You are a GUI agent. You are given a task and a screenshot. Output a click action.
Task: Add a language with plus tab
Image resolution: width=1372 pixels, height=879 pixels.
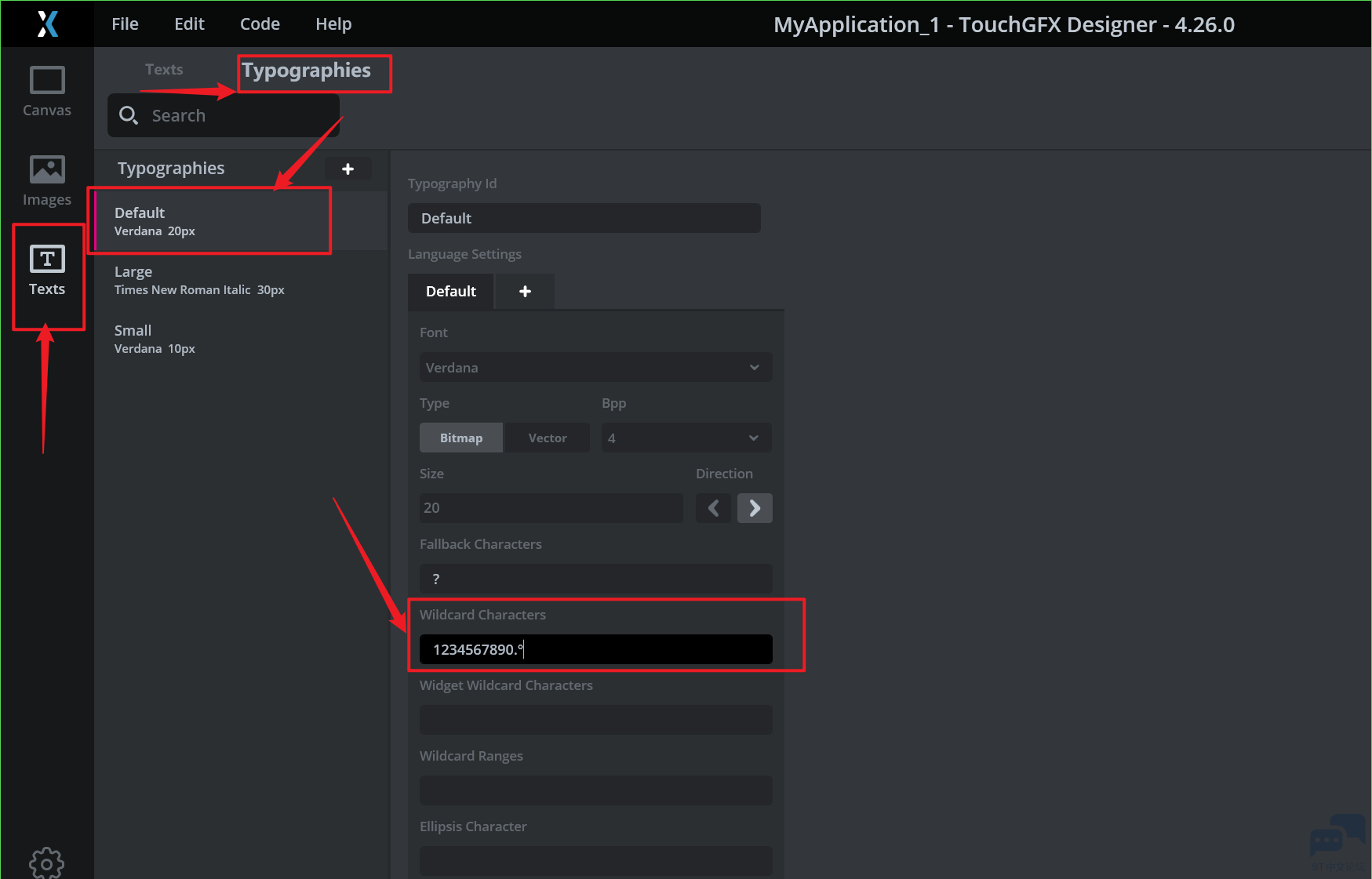pos(525,291)
